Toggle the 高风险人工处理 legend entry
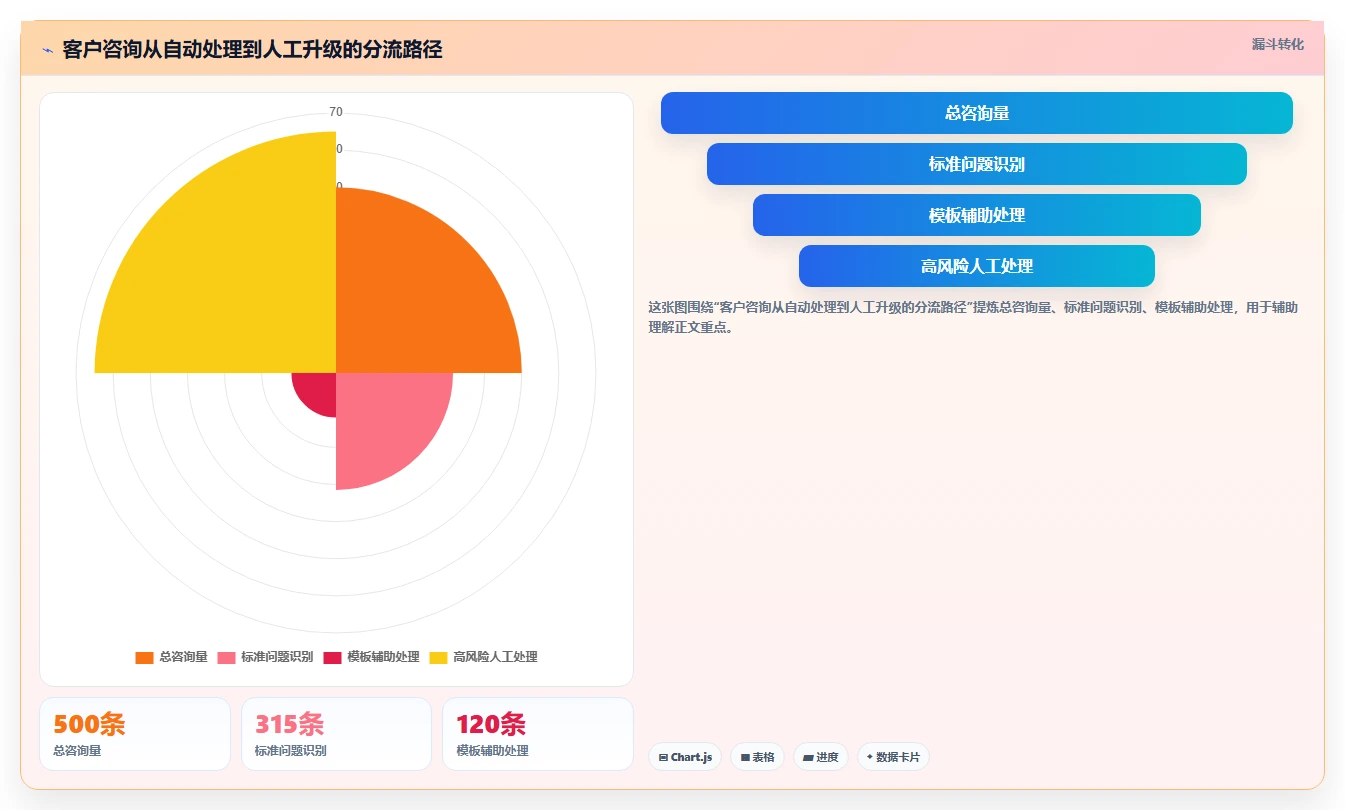The image size is (1345, 810). click(x=483, y=657)
